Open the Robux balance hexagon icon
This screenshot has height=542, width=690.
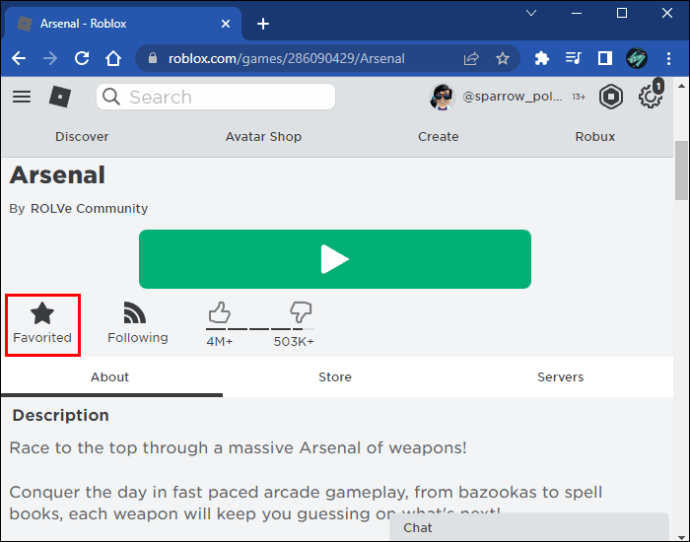[x=611, y=97]
